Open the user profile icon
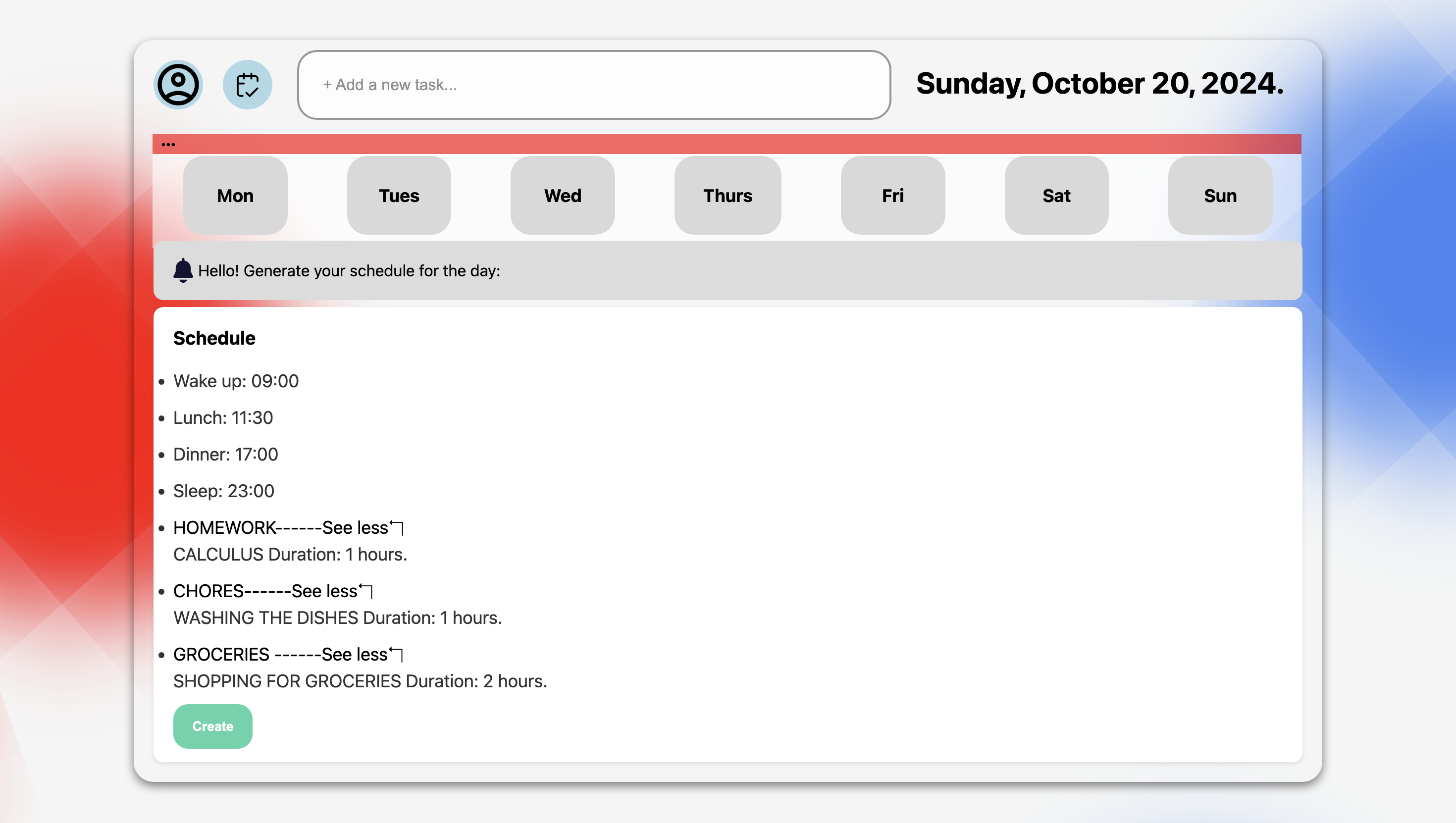 click(x=178, y=85)
